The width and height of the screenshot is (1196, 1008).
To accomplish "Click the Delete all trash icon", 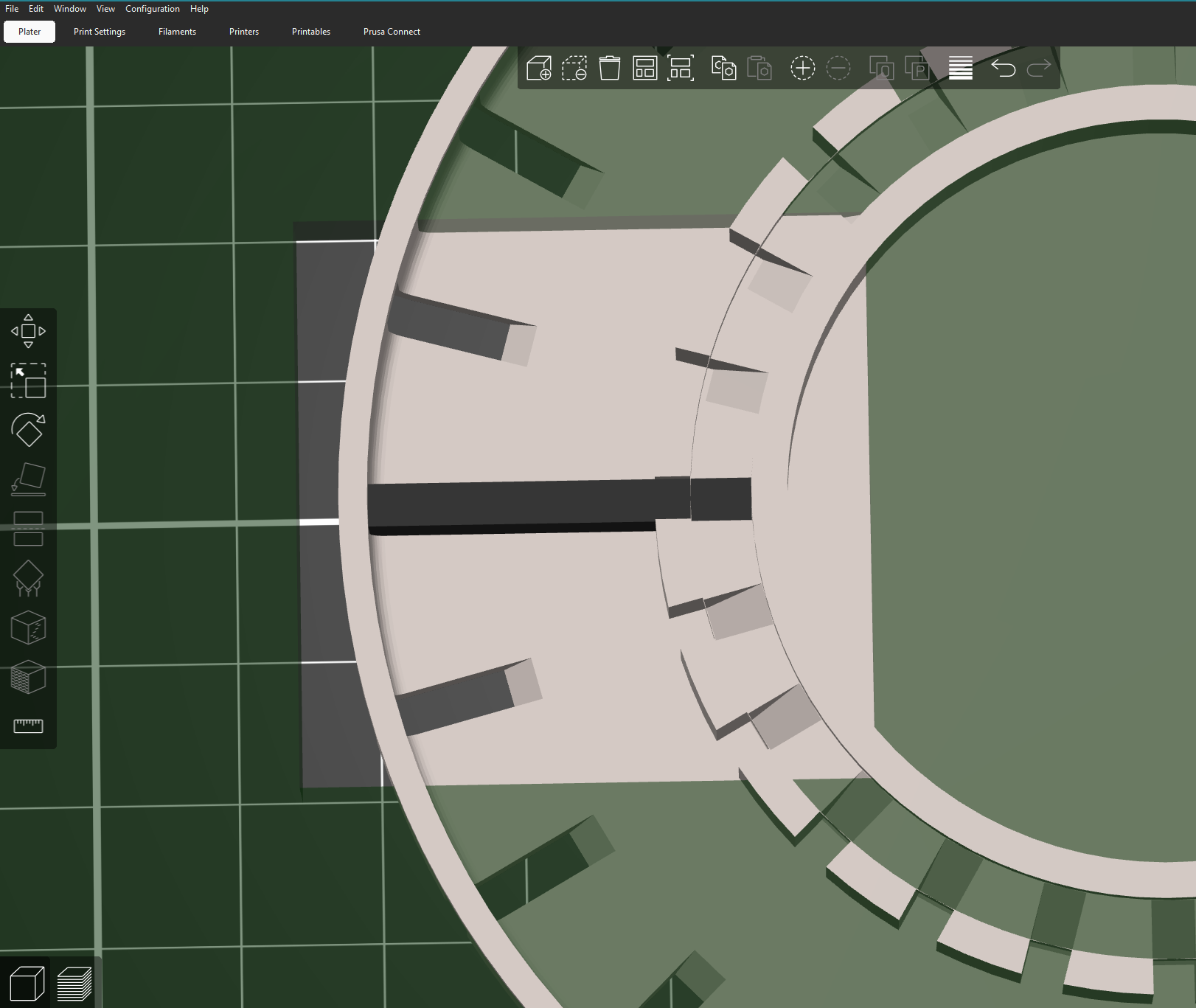I will pyautogui.click(x=610, y=68).
